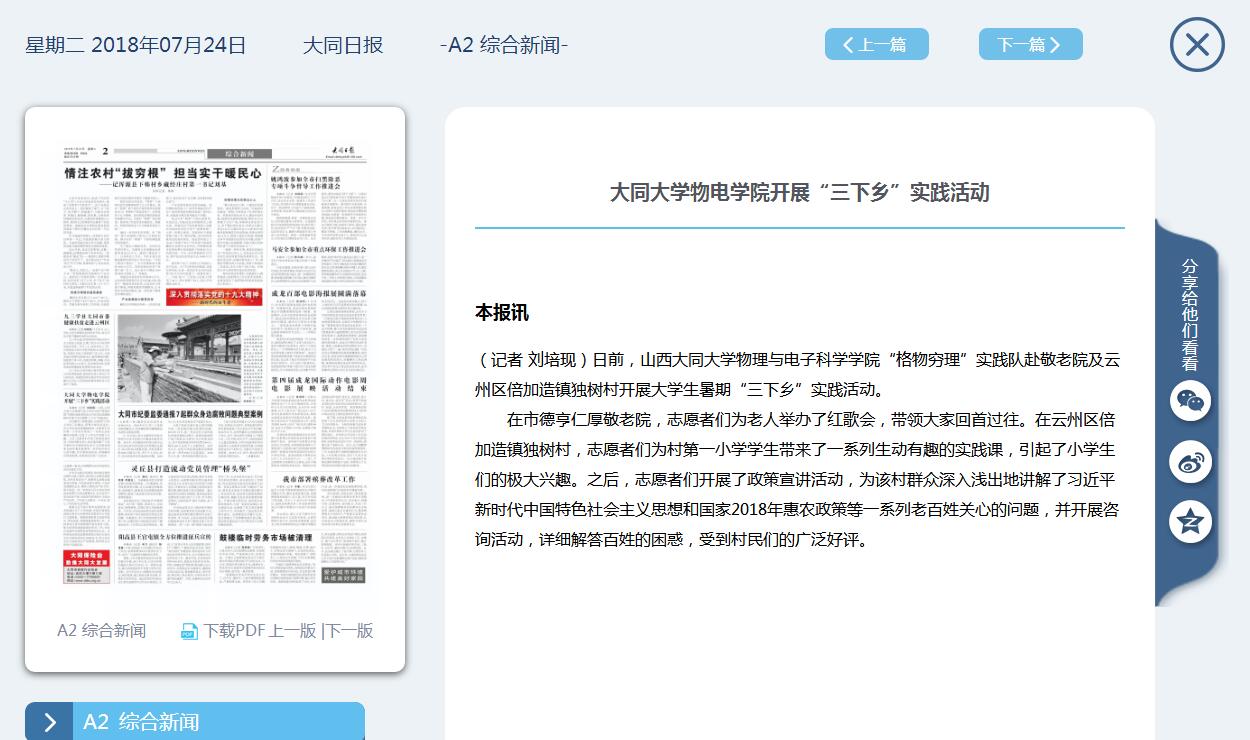This screenshot has height=740, width=1250.
Task: Click the 分享给他们看看 share label
Action: coord(1190,314)
